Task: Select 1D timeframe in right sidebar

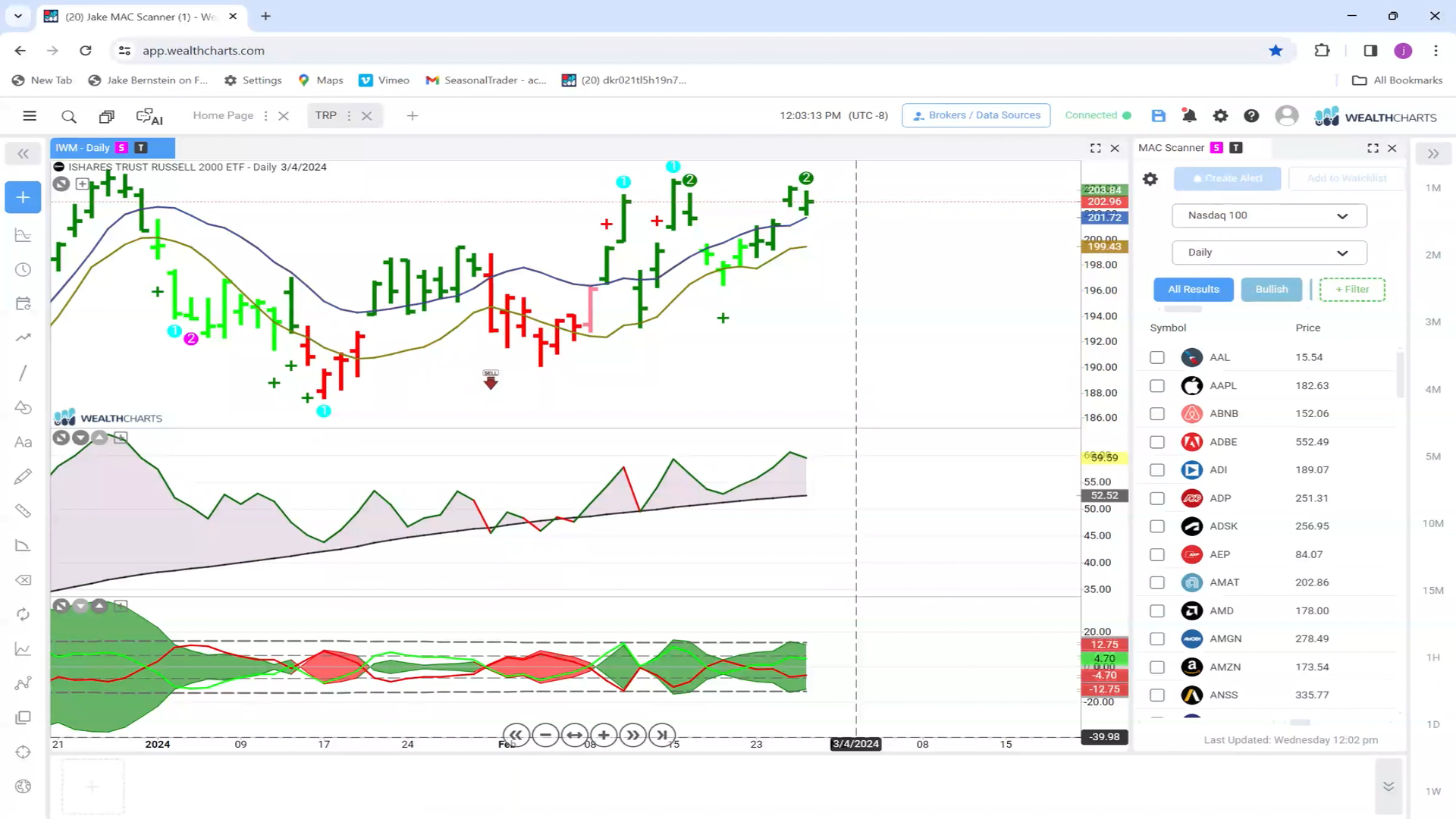Action: tap(1432, 724)
